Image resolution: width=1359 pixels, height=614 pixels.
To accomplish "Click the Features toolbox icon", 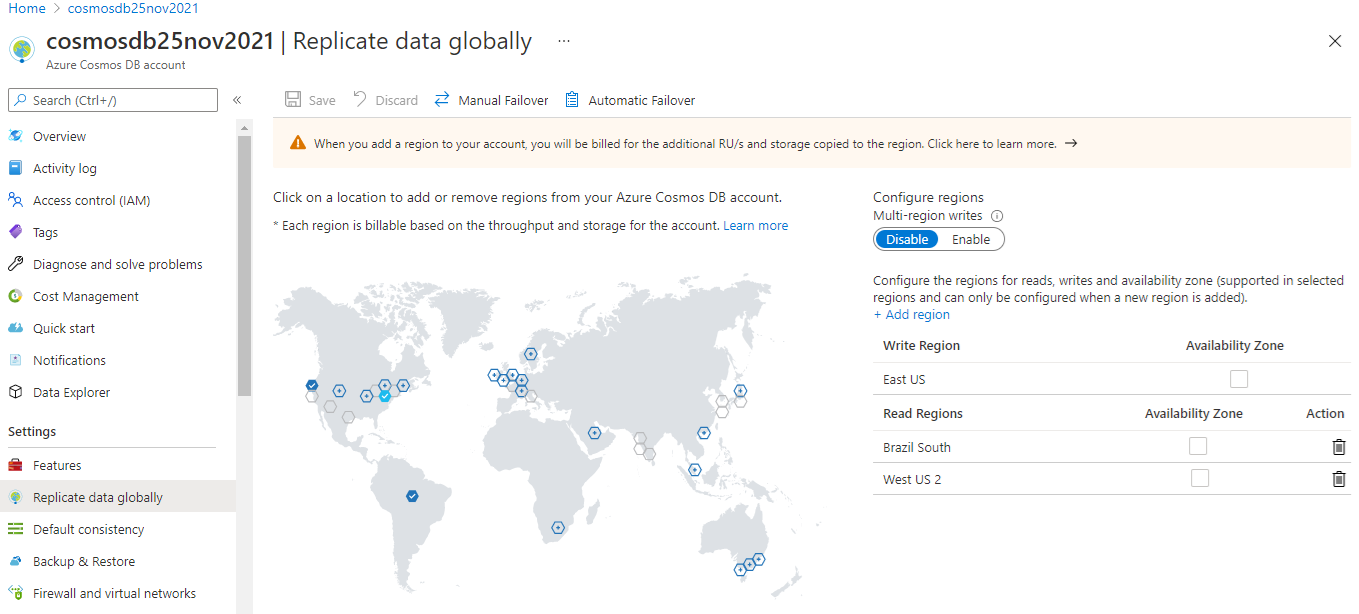I will (x=15, y=465).
